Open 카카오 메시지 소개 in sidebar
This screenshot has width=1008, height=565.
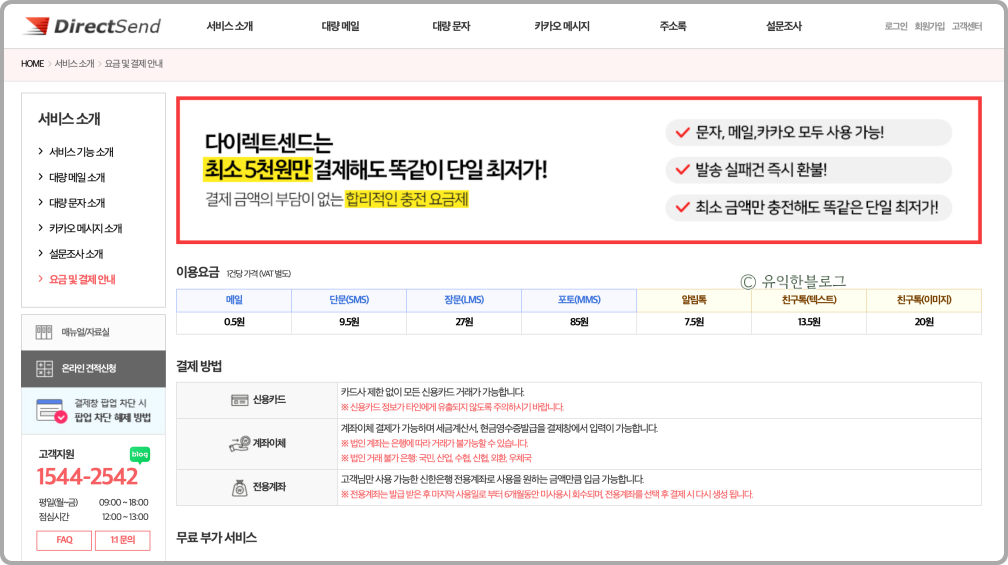click(86, 228)
